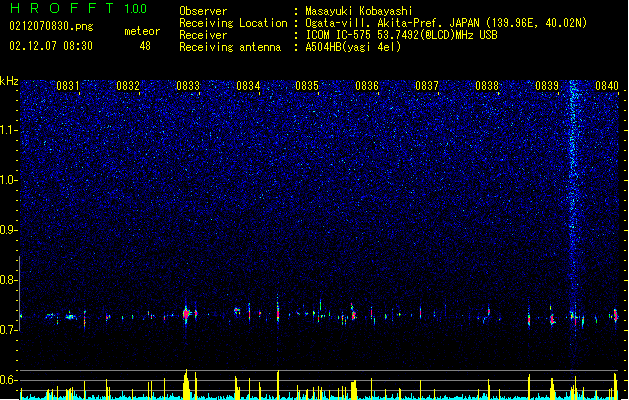Click the meteor label
Viewport: 629px width, 400px height.
(x=142, y=31)
